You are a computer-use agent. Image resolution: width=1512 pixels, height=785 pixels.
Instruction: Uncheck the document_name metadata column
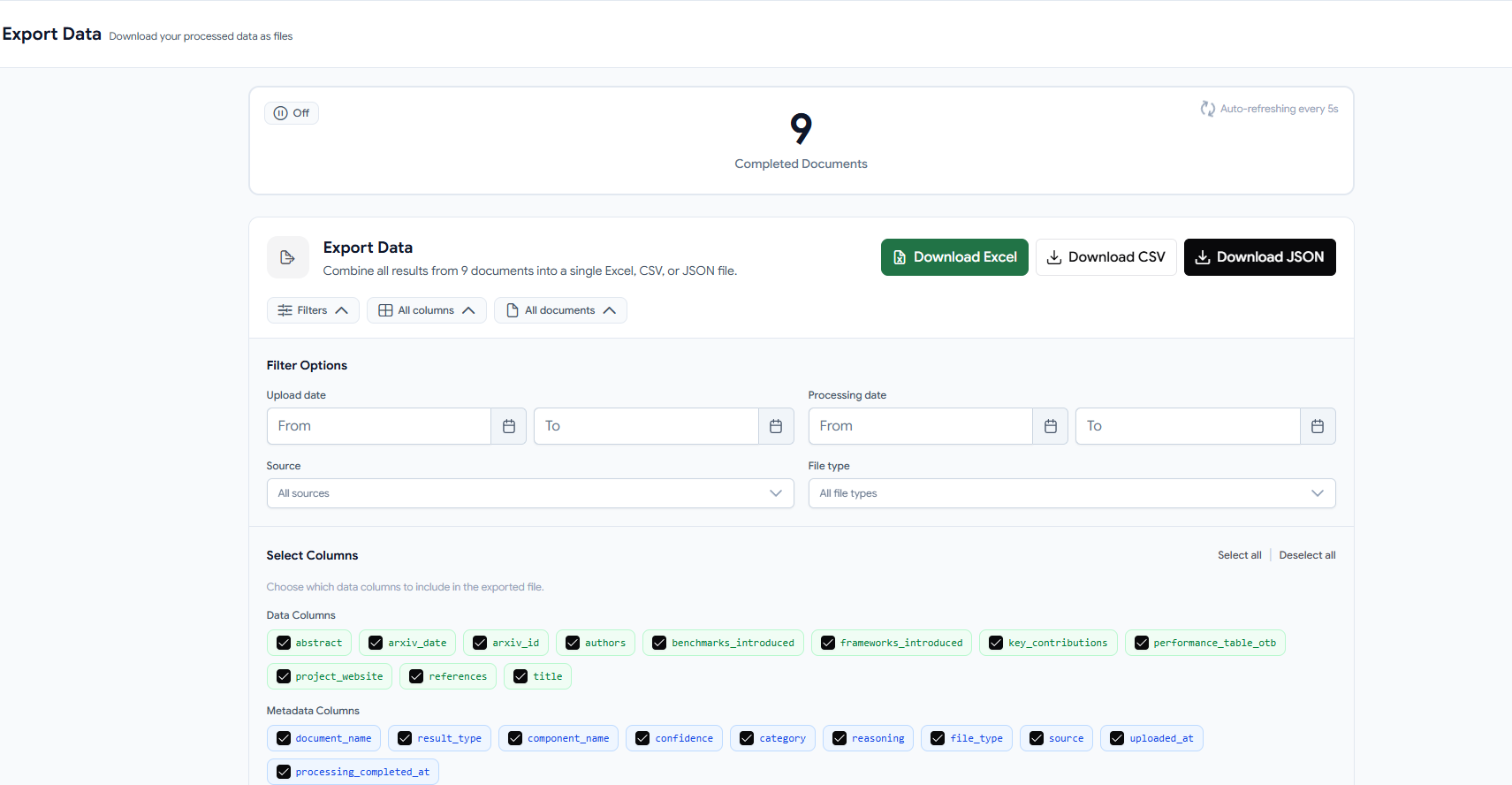point(284,738)
